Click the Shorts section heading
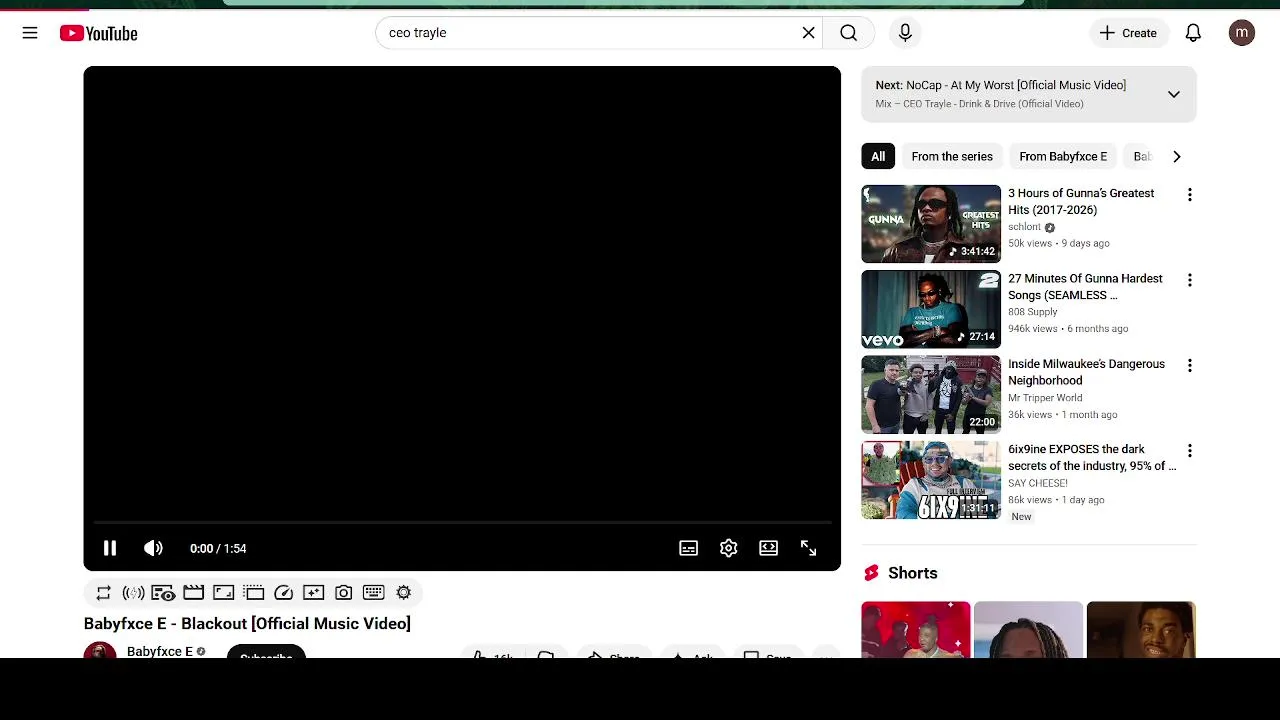The image size is (1280, 720). [912, 573]
